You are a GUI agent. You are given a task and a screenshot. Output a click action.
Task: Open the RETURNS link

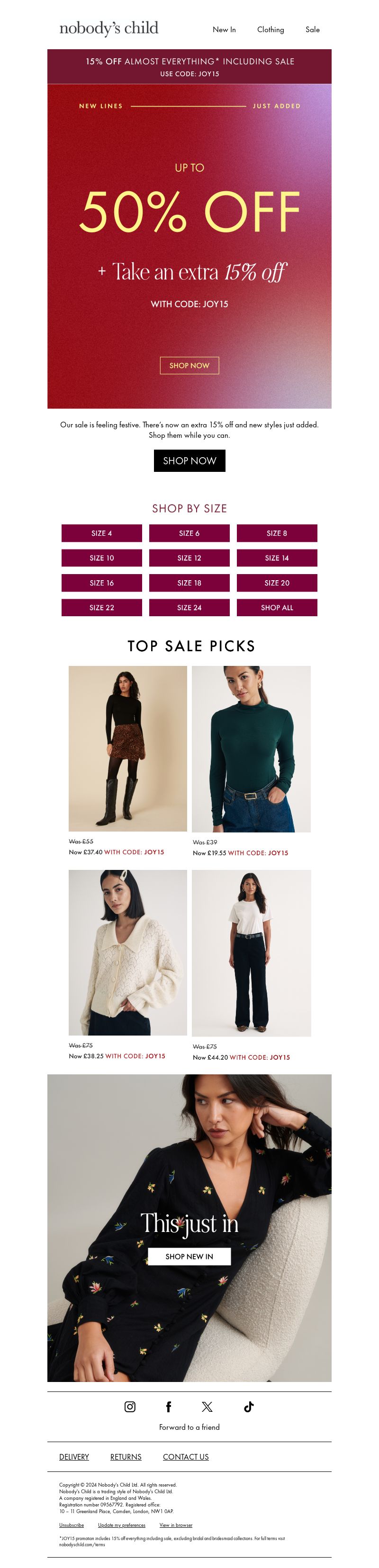(x=126, y=1457)
